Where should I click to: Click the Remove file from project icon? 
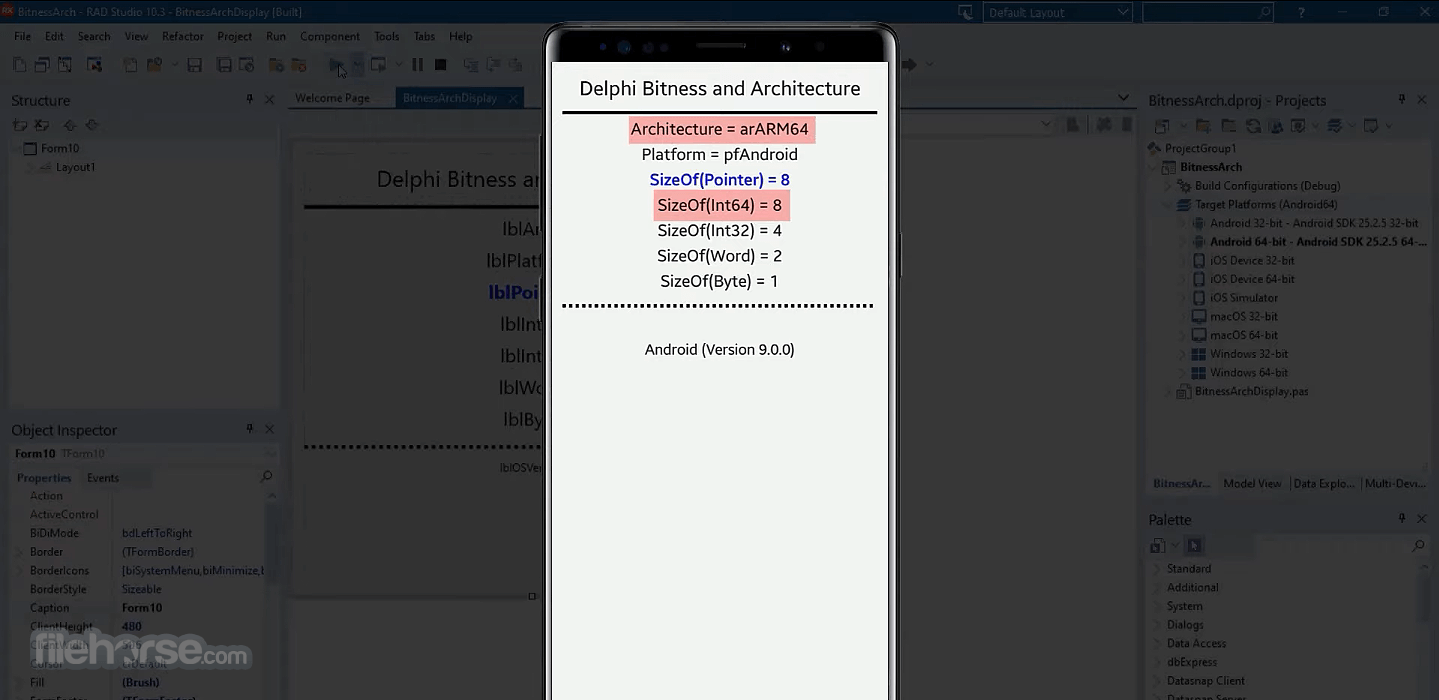[x=299, y=65]
